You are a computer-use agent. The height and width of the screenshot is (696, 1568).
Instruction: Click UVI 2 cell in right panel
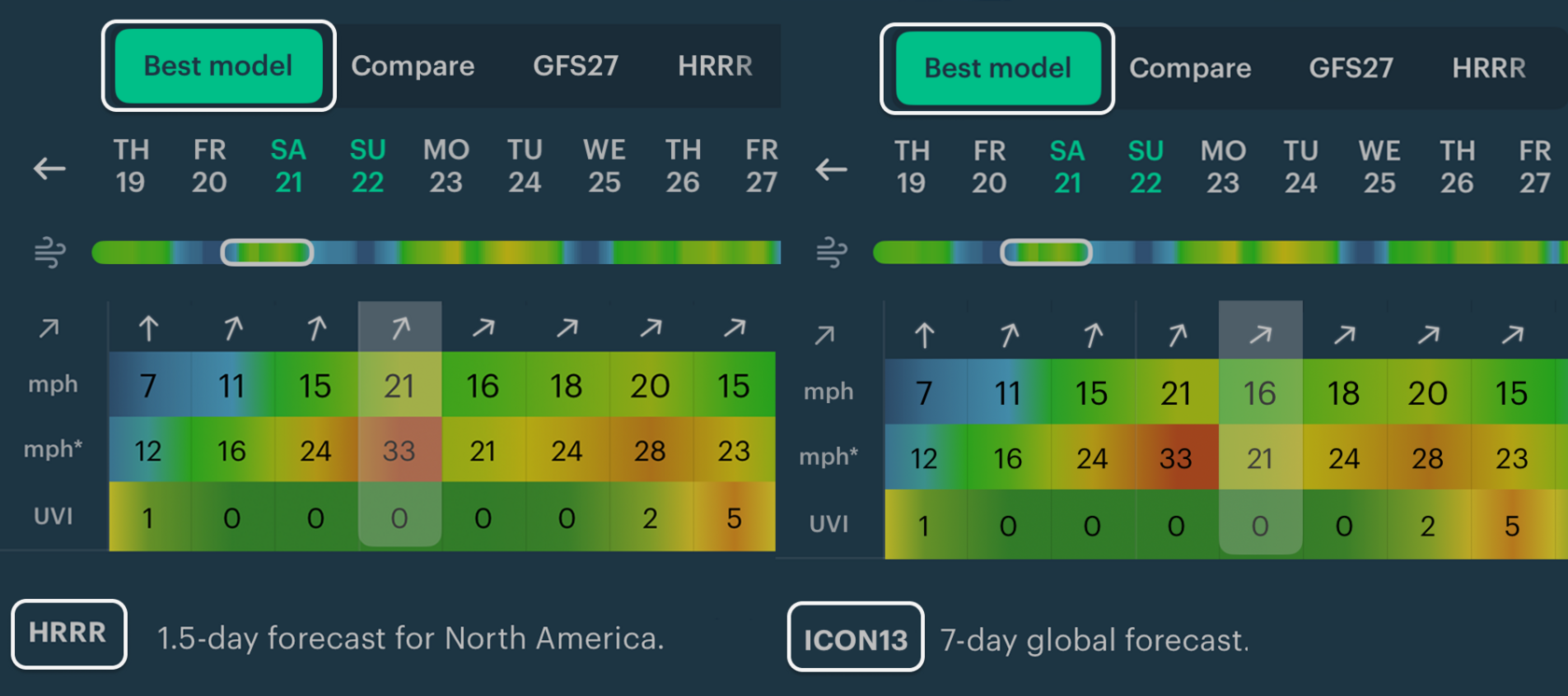pyautogui.click(x=1428, y=525)
